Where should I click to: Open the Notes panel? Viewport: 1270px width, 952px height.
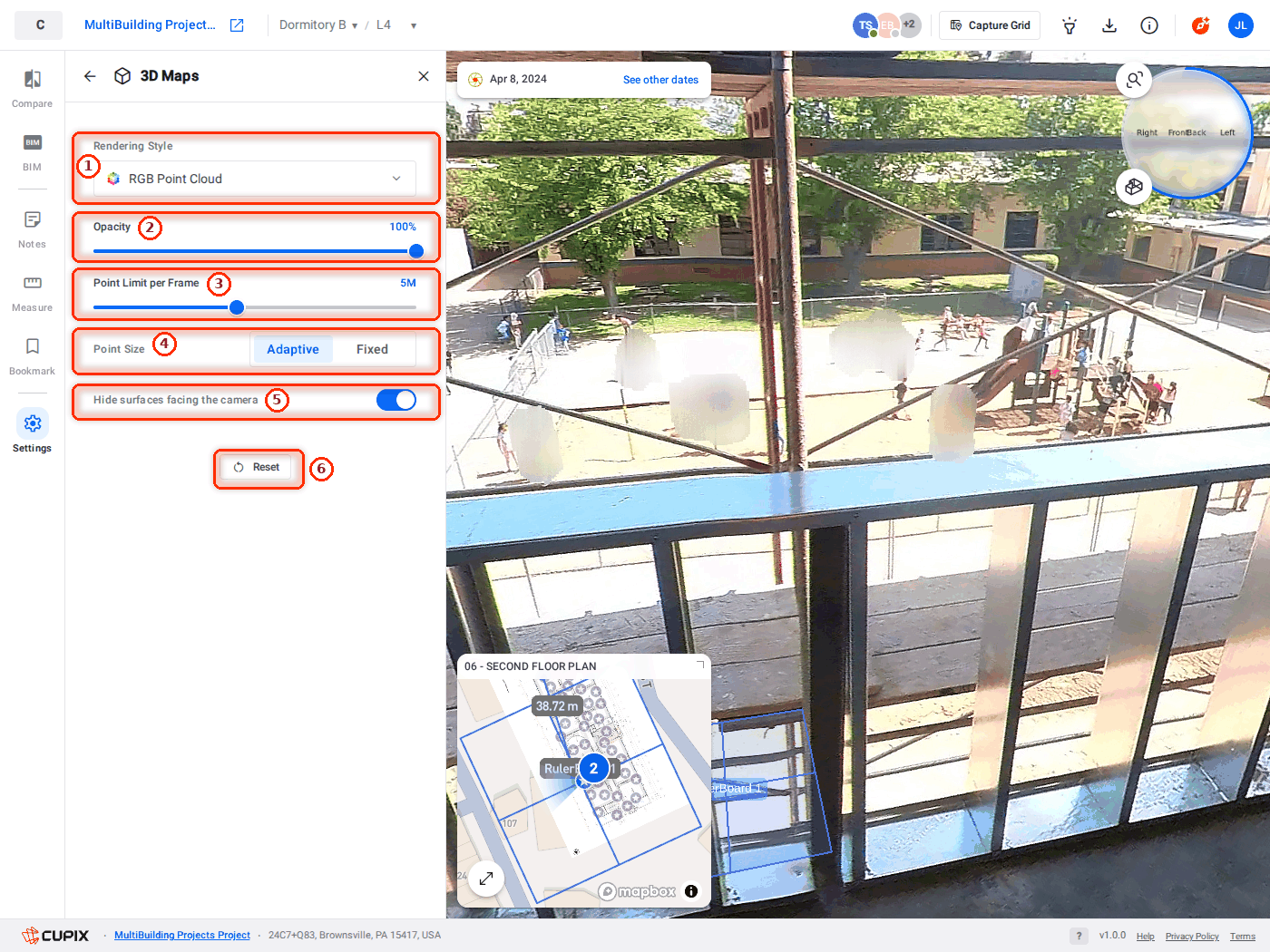point(32,229)
